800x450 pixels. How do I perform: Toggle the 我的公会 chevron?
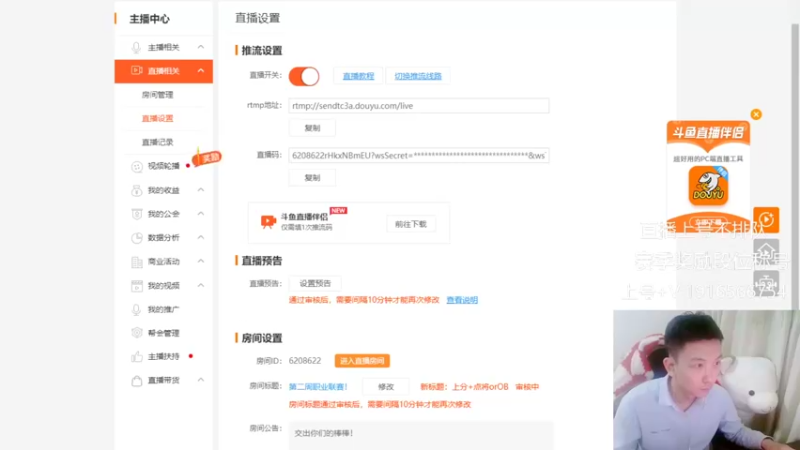pos(201,214)
